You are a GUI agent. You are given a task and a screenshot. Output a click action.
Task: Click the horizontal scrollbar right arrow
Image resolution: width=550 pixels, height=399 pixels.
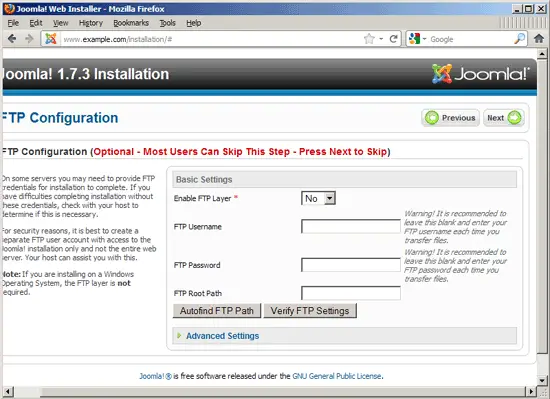point(531,392)
